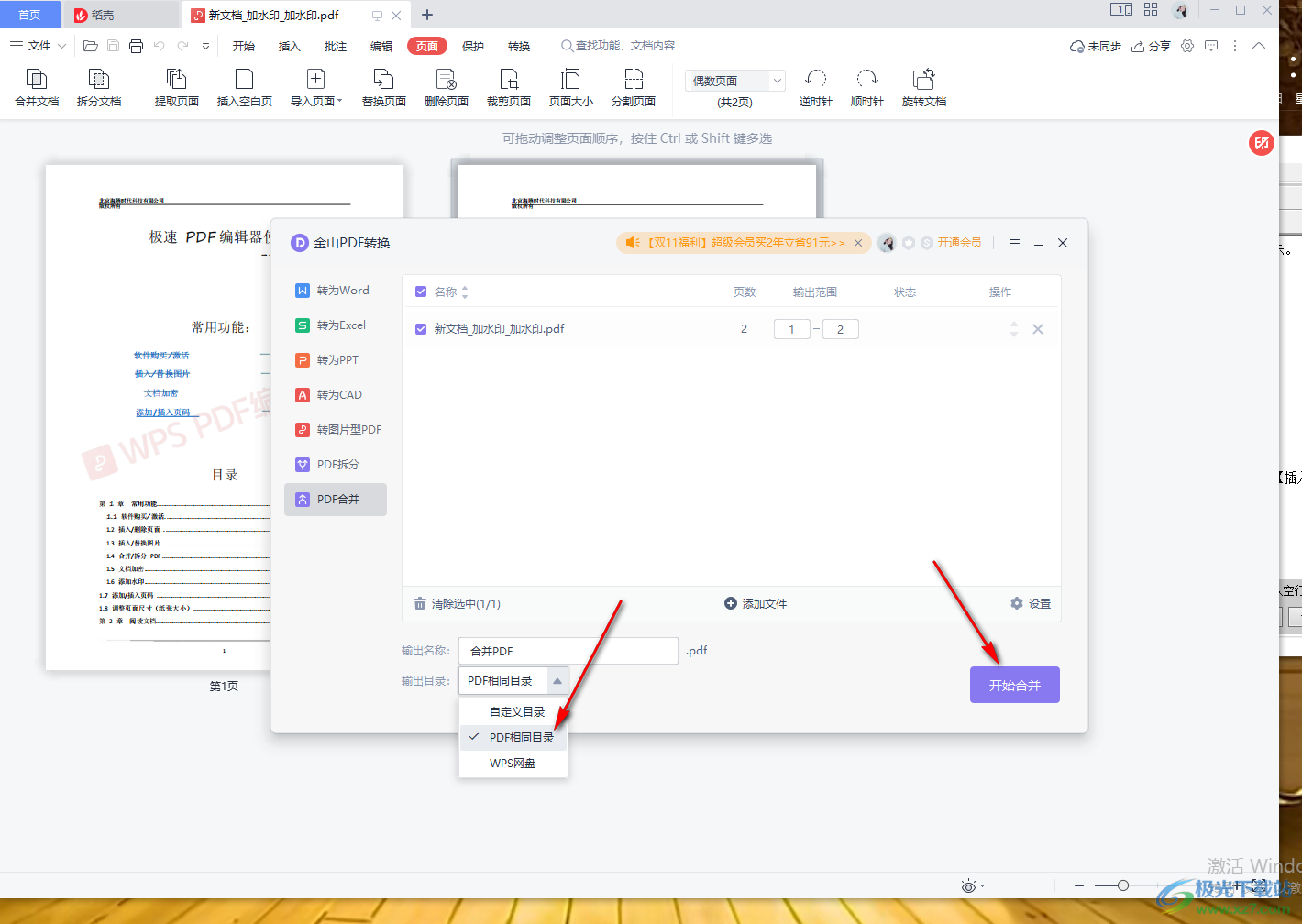Remove 新文档_加水印_加水印.pdf with X icon
The width and height of the screenshot is (1302, 924).
[x=1038, y=329]
